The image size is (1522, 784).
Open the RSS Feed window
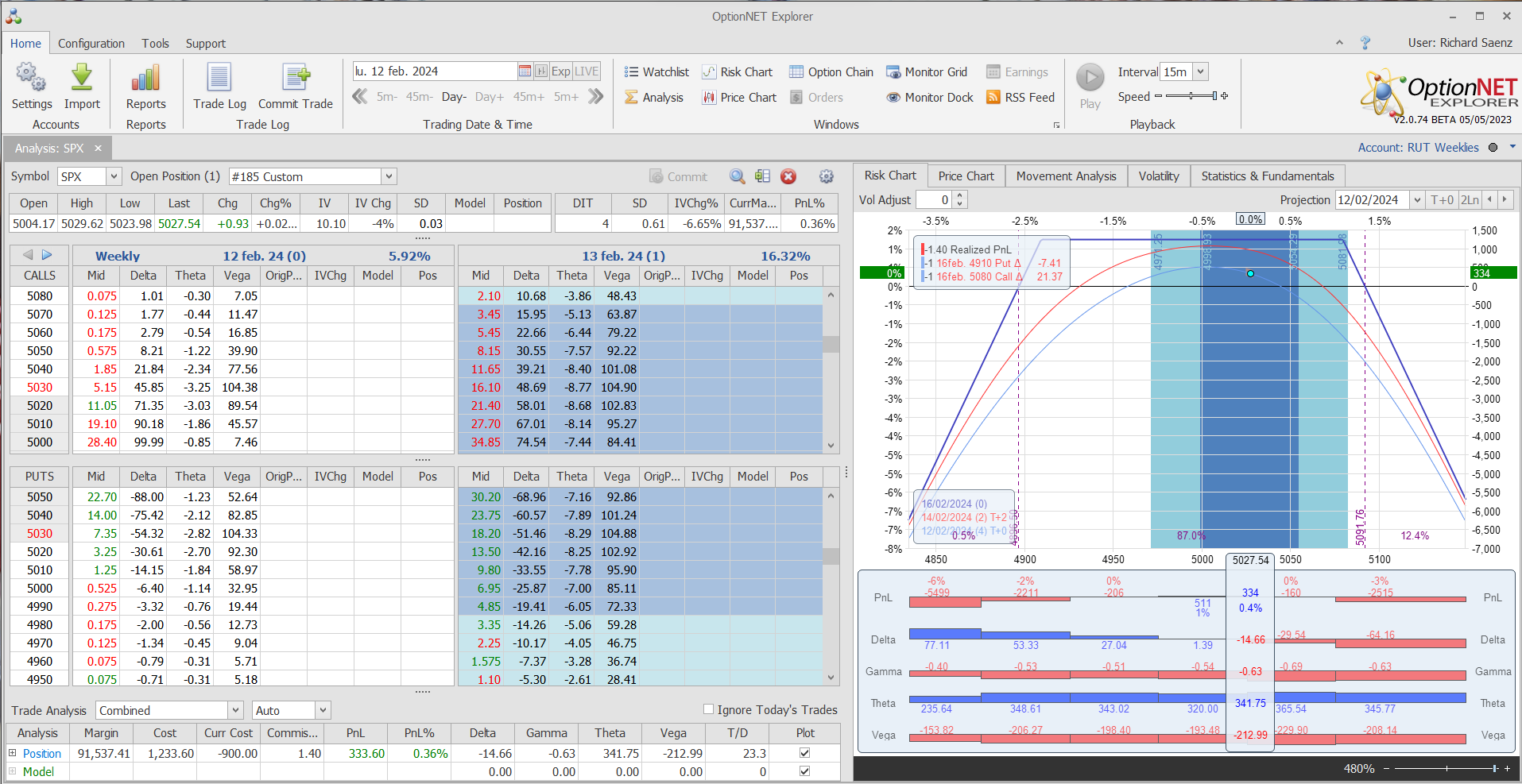coord(1020,98)
